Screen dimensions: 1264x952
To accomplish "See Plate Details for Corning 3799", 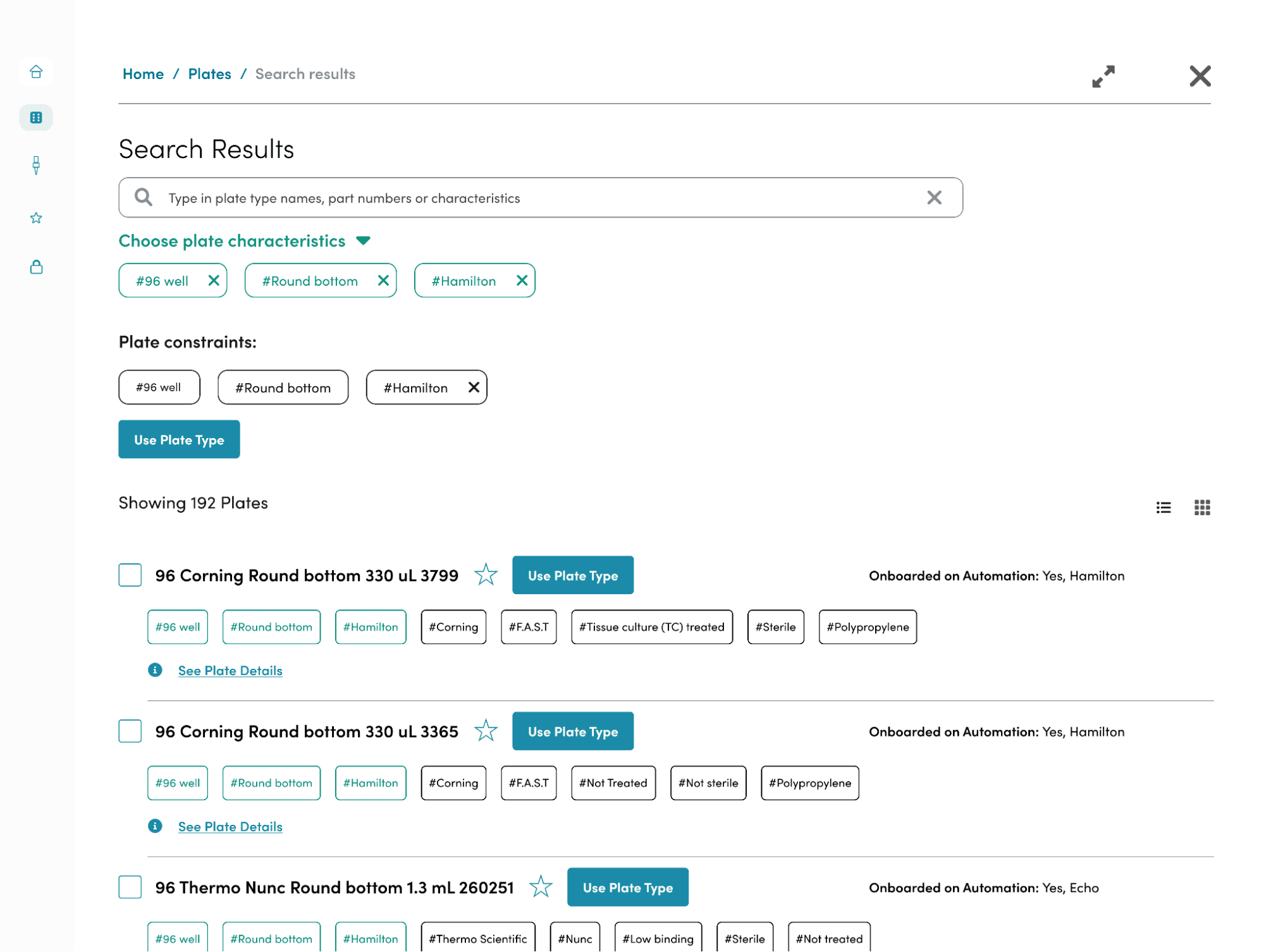I will pos(230,671).
